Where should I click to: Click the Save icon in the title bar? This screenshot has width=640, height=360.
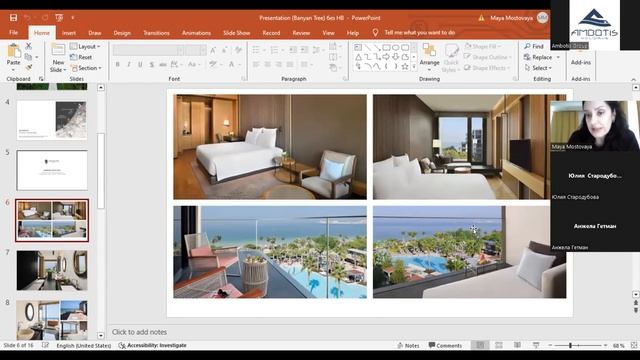(13, 18)
